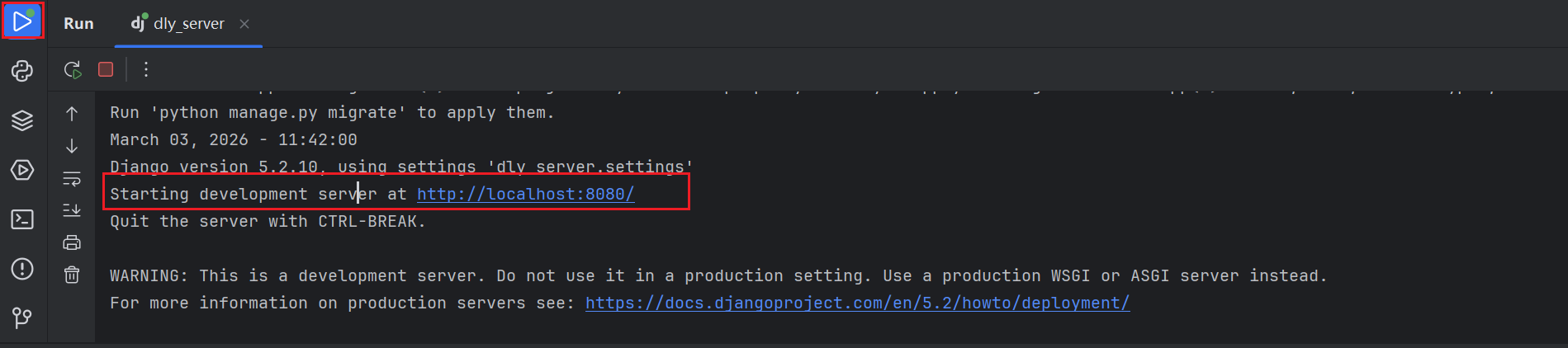Rerun the dly_server configuration
The height and width of the screenshot is (348, 1568).
coord(73,69)
